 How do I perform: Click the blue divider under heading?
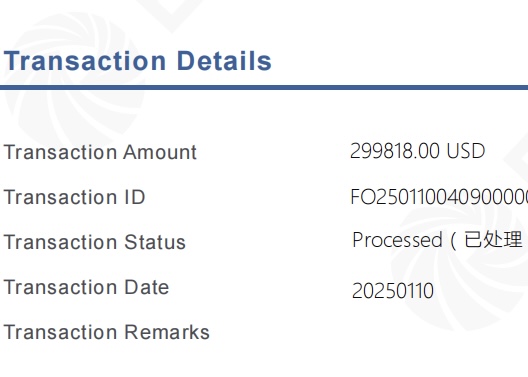[264, 88]
